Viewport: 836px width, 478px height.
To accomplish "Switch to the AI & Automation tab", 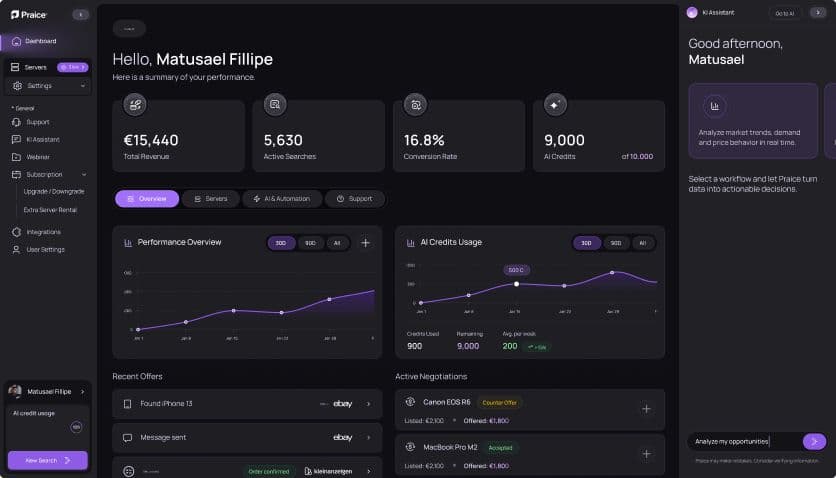I will (x=281, y=199).
